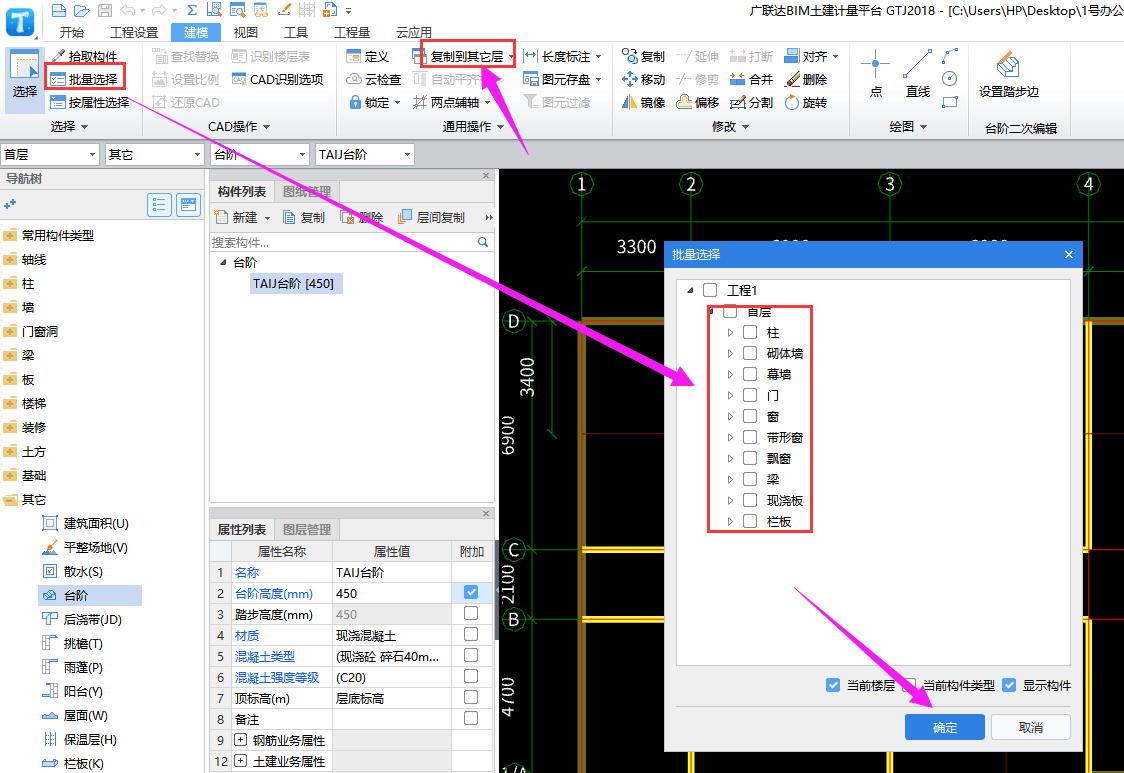Switch to the 图层管理 tab

[307, 529]
